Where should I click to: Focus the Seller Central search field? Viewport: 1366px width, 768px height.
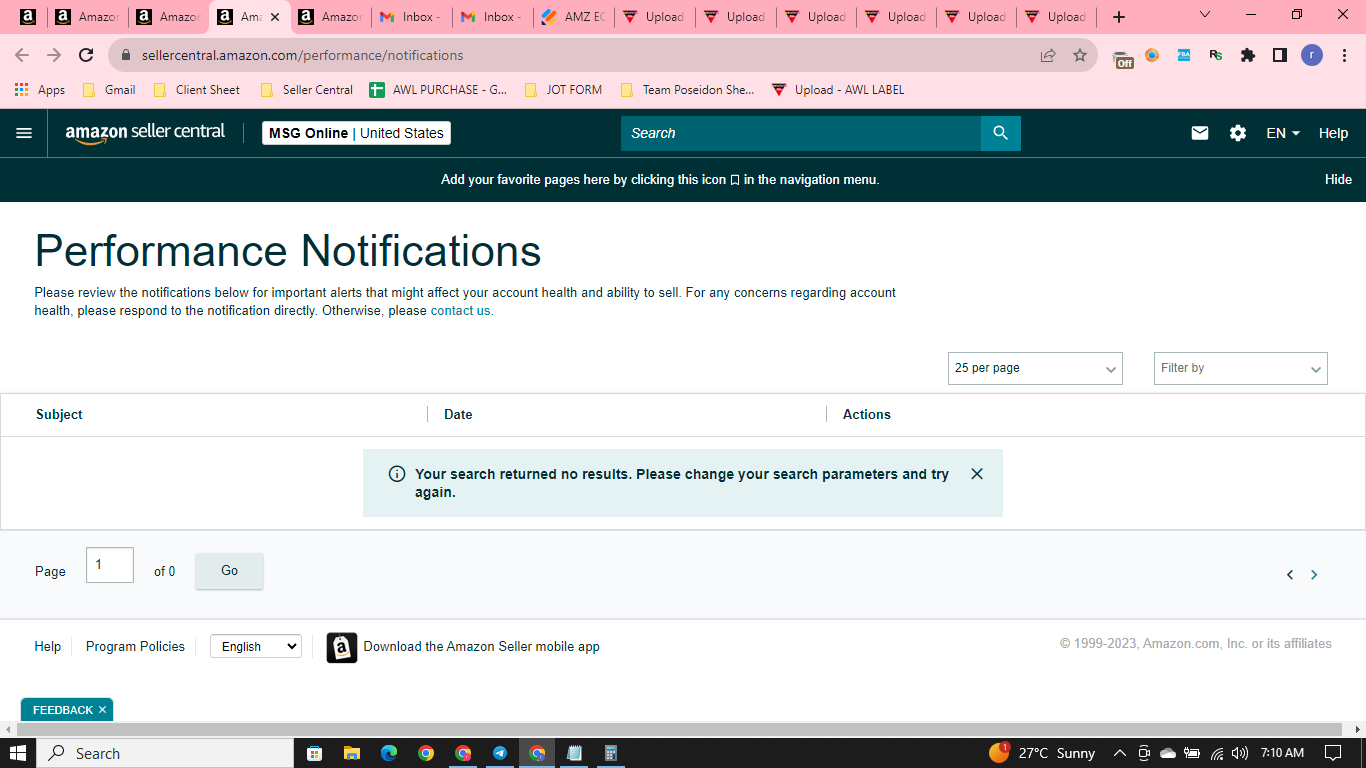[801, 133]
